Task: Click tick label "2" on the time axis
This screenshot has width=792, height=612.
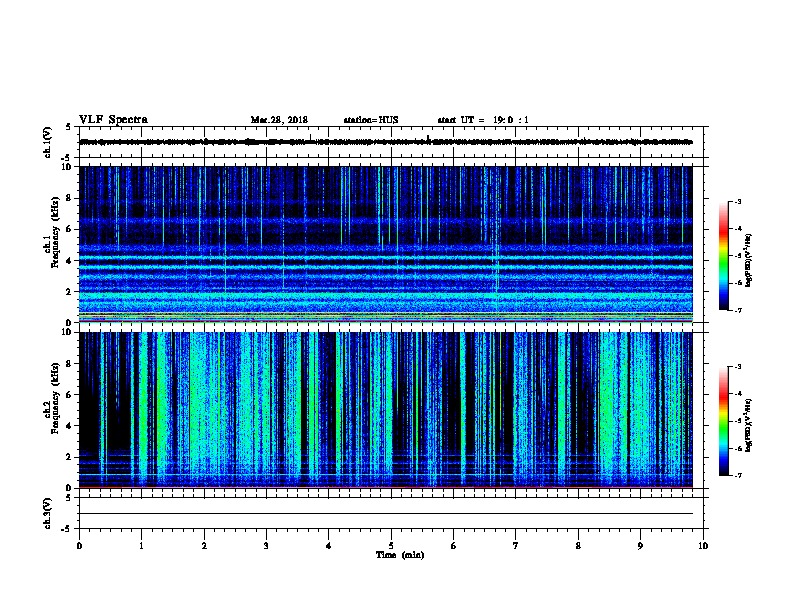Action: tap(204, 546)
